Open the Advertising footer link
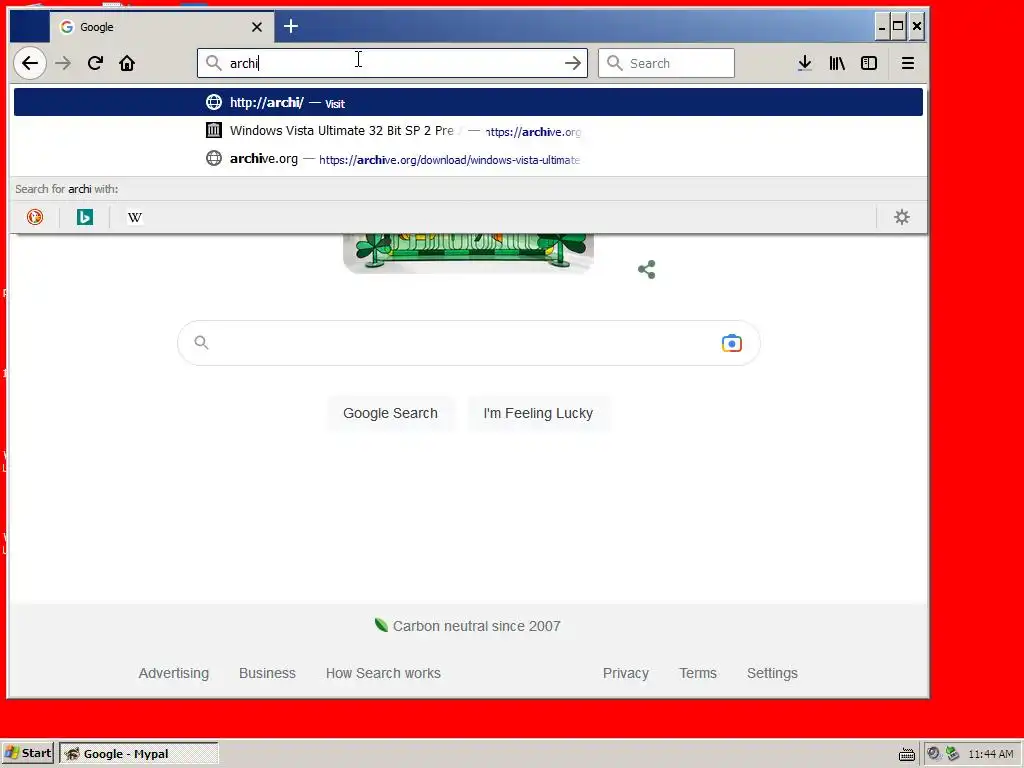1024x768 pixels. tap(174, 673)
